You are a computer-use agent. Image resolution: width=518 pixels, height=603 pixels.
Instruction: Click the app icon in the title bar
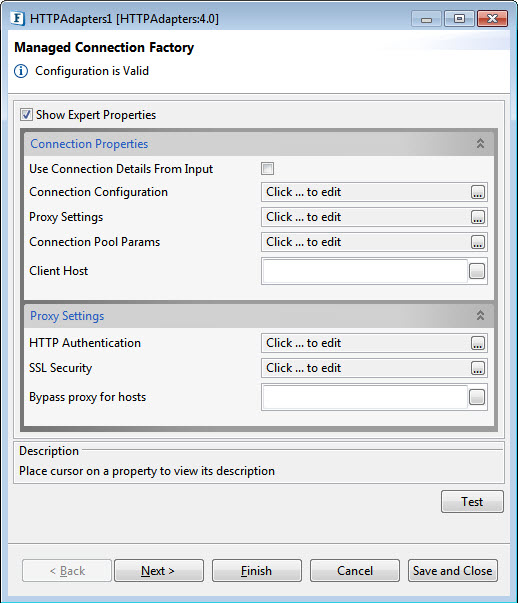coord(18,18)
